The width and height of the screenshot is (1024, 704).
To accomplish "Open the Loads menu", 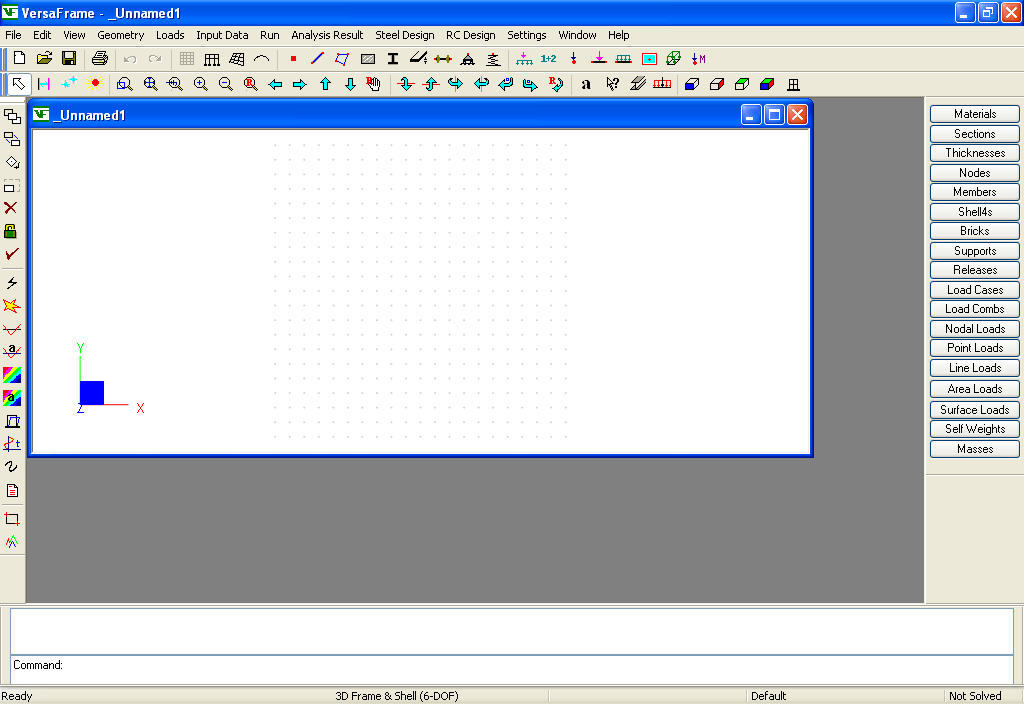I will pos(170,35).
